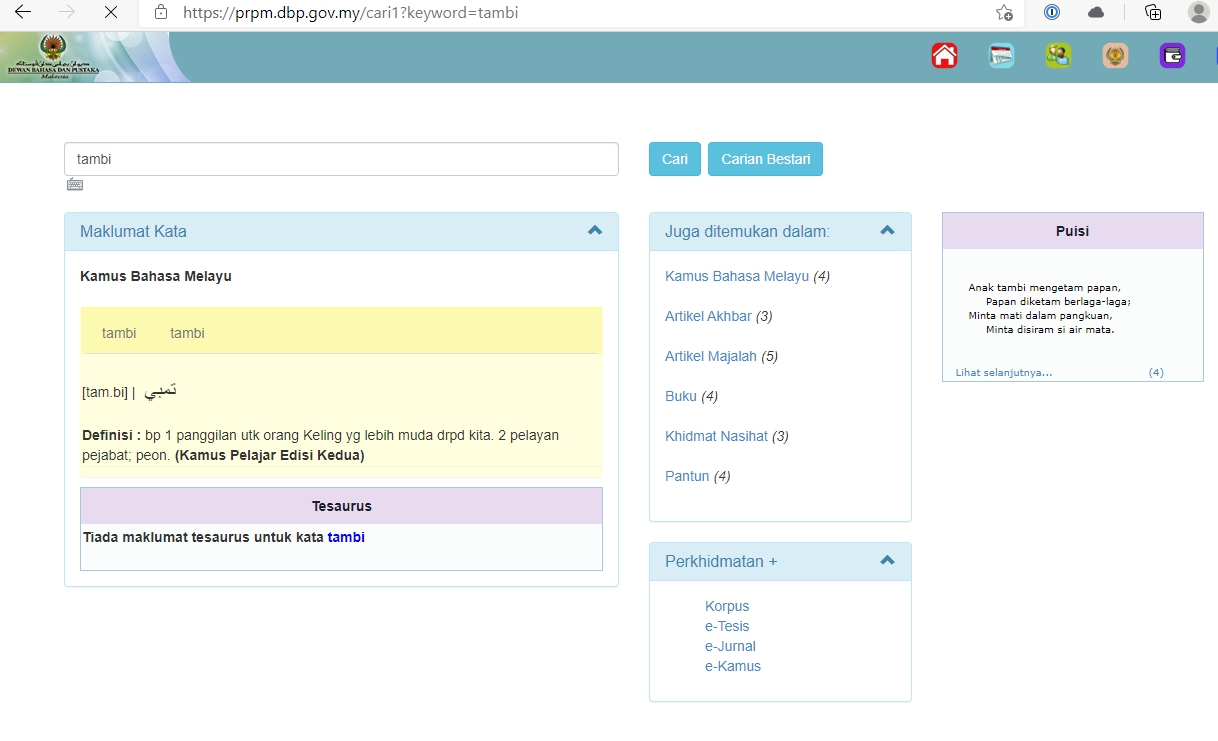Collapse the Juga ditemukan dalam panel
Viewport: 1218px width, 741px height.
tap(887, 230)
